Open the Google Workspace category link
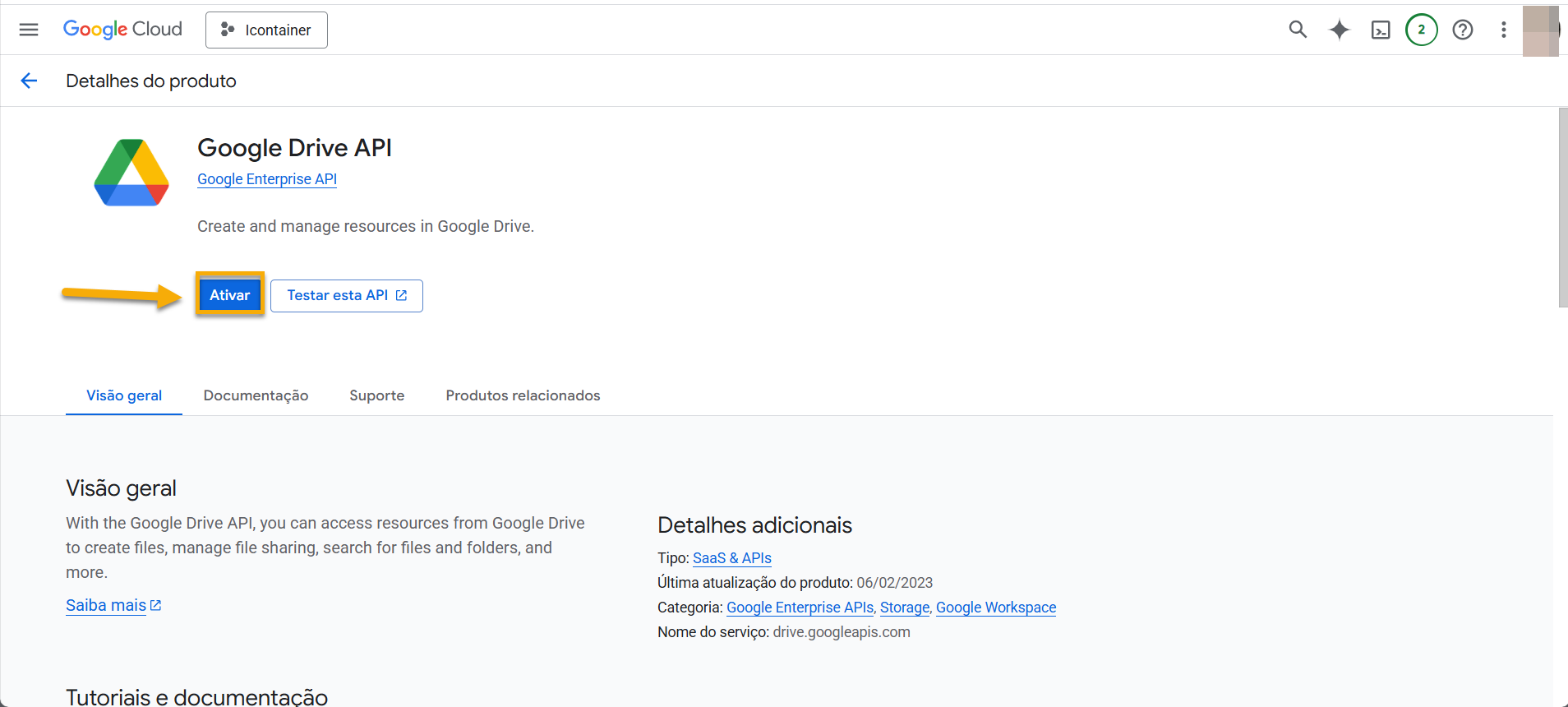Screen dimensions: 1568x707 click(x=996, y=608)
